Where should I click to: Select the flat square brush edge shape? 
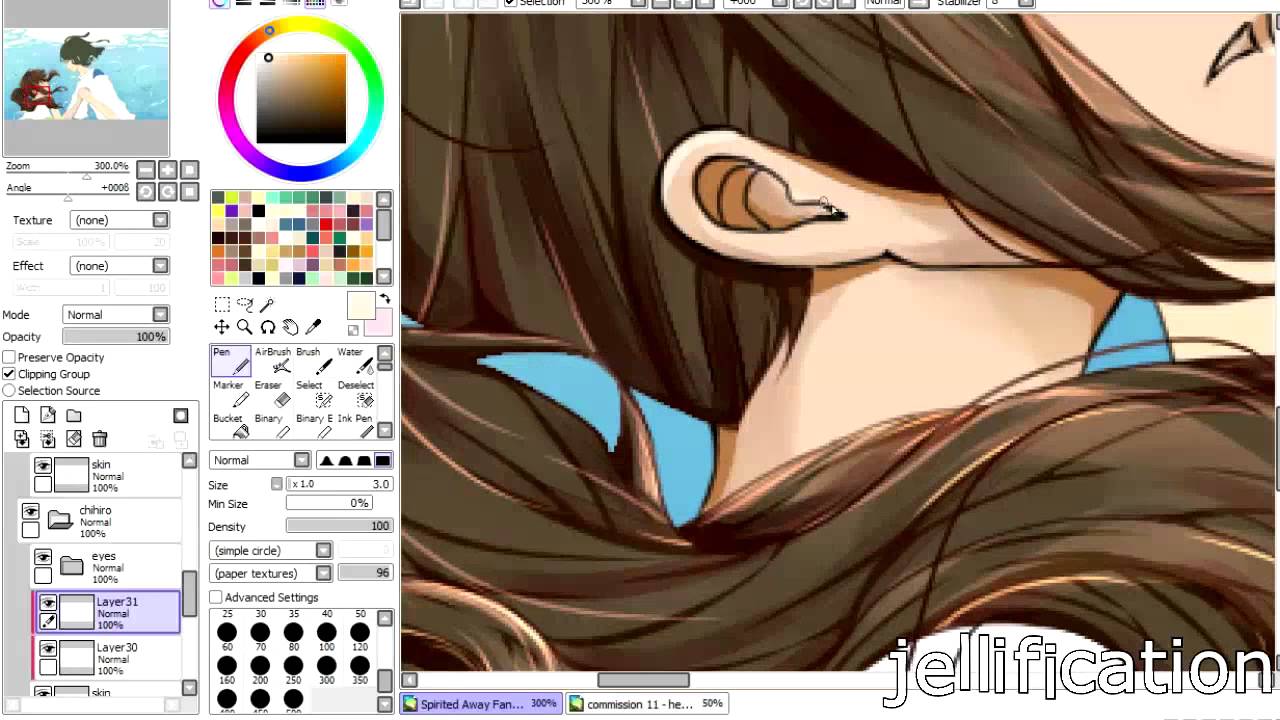pyautogui.click(x=382, y=460)
